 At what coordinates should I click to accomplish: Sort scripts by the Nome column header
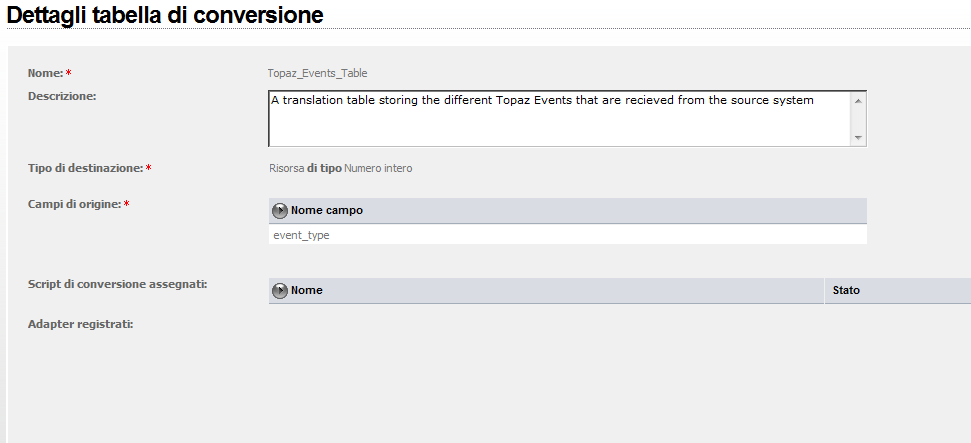click(306, 291)
